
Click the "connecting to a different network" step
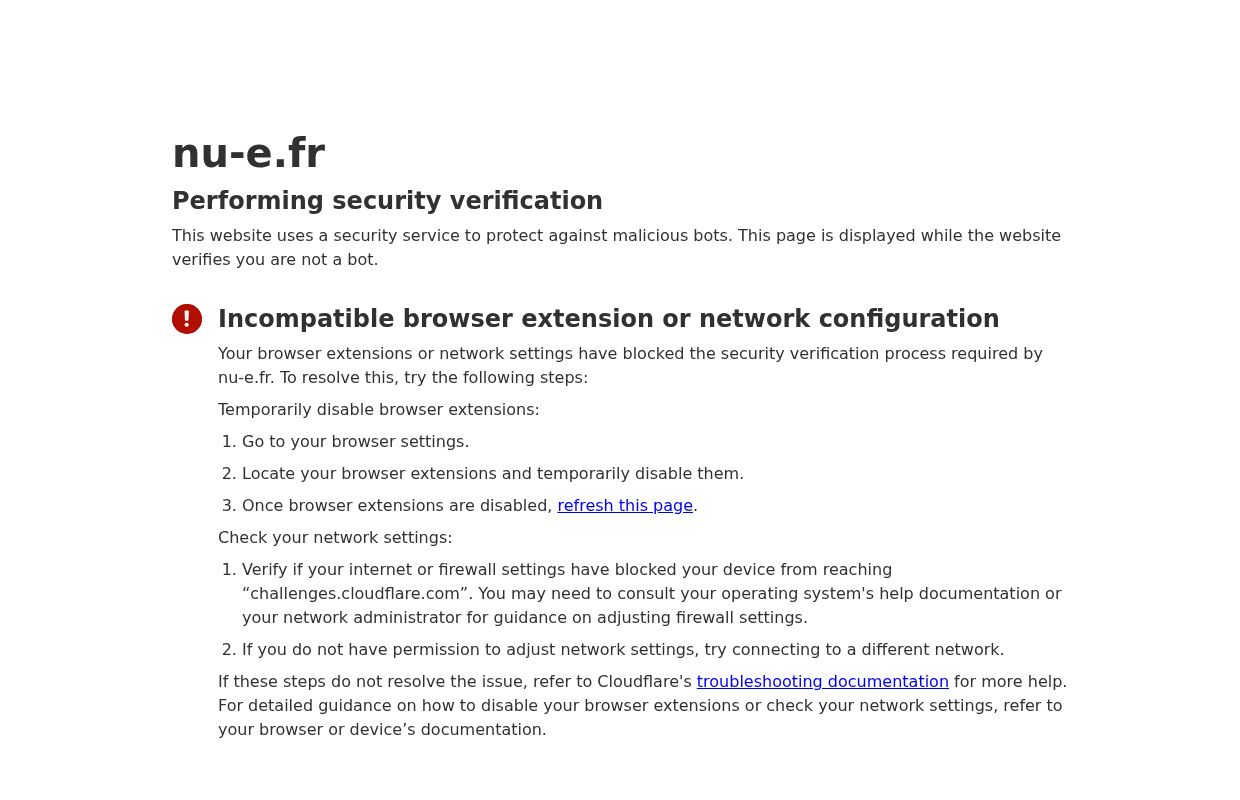click(622, 650)
